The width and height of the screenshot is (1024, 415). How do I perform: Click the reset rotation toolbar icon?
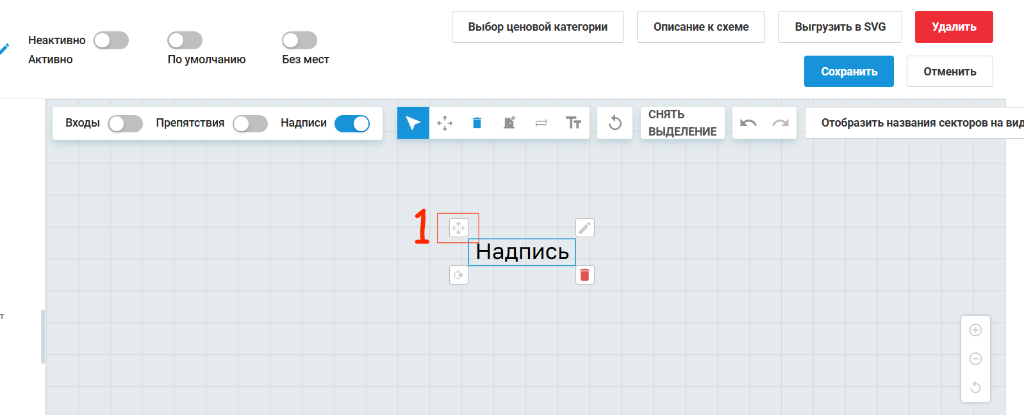pos(615,123)
